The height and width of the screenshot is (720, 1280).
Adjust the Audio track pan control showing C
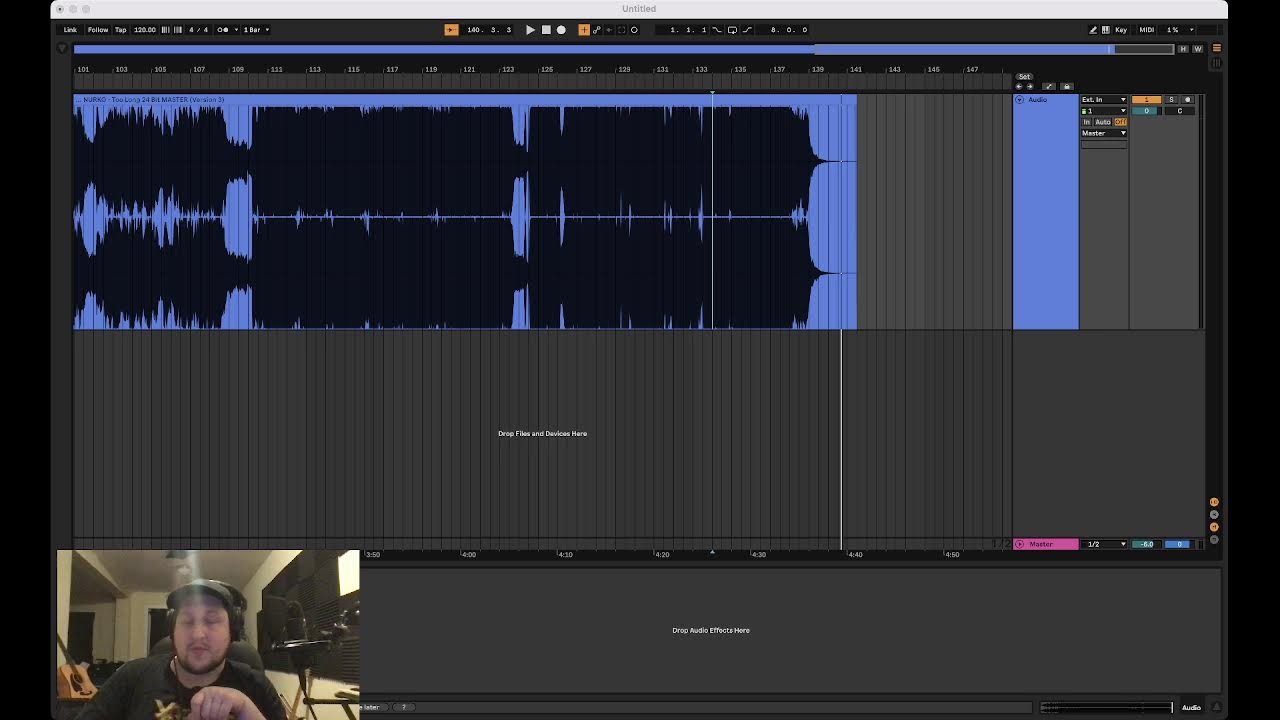pyautogui.click(x=1180, y=111)
